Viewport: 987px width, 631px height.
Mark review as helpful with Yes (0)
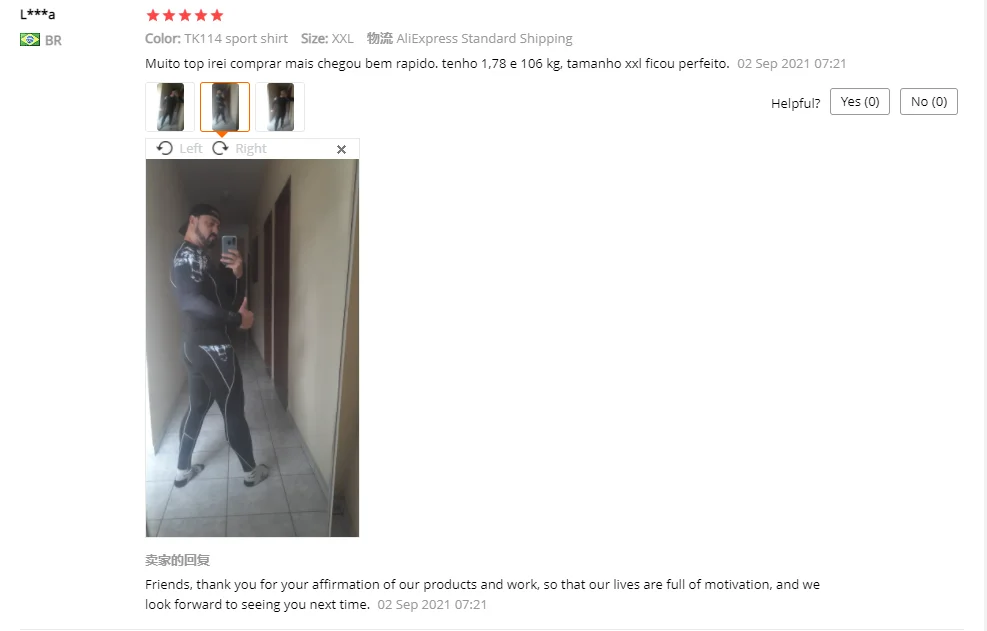click(x=859, y=101)
